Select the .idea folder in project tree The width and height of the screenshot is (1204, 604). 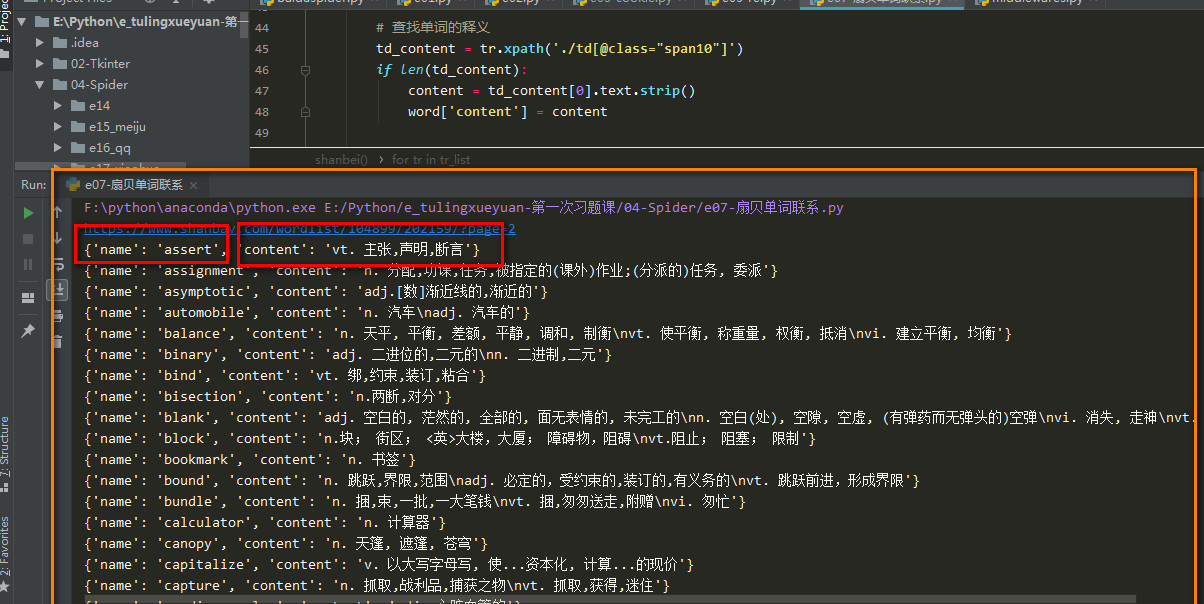click(x=75, y=42)
